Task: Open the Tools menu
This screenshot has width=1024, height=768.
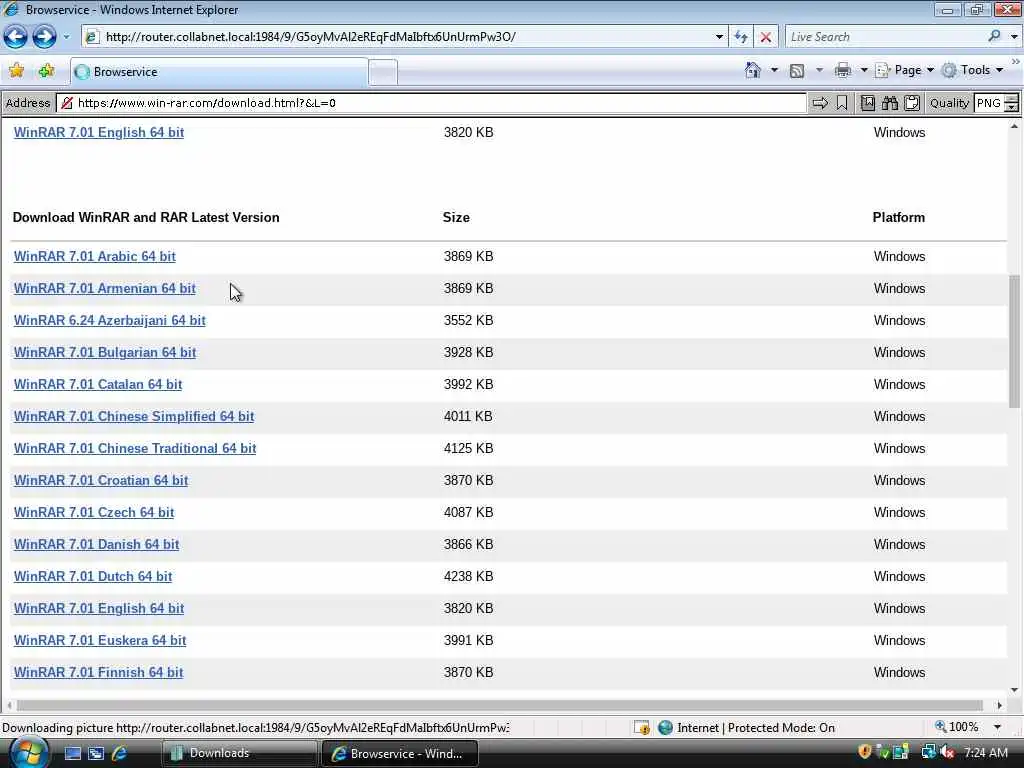Action: tap(972, 70)
